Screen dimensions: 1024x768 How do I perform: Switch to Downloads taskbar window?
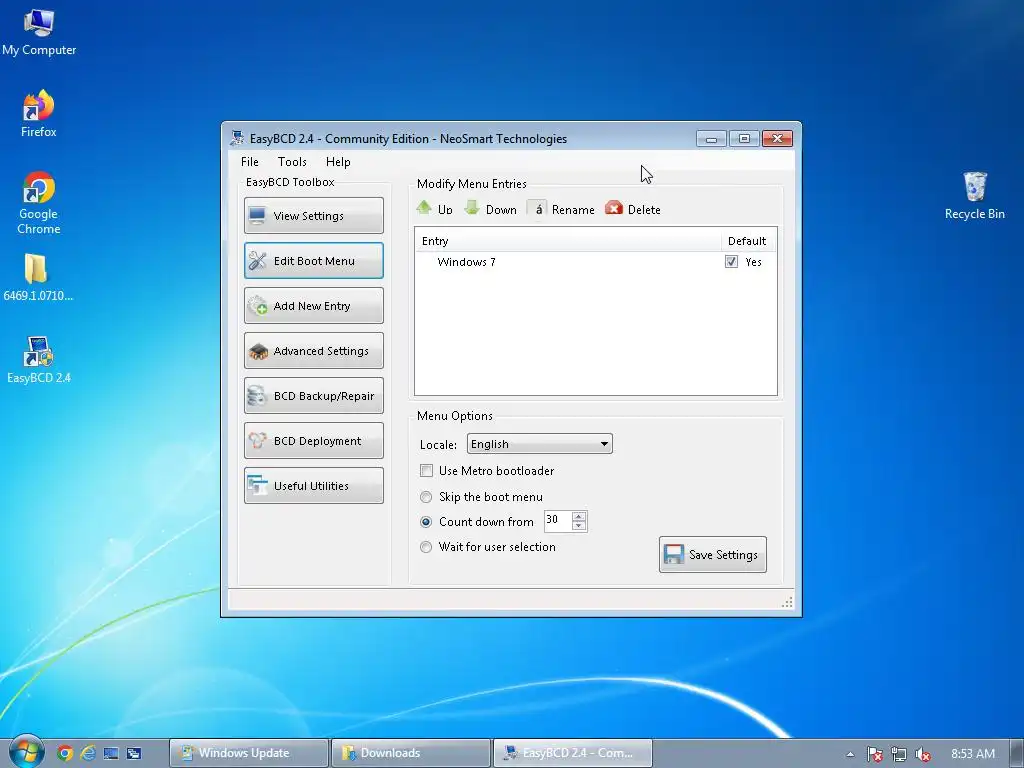tap(411, 753)
